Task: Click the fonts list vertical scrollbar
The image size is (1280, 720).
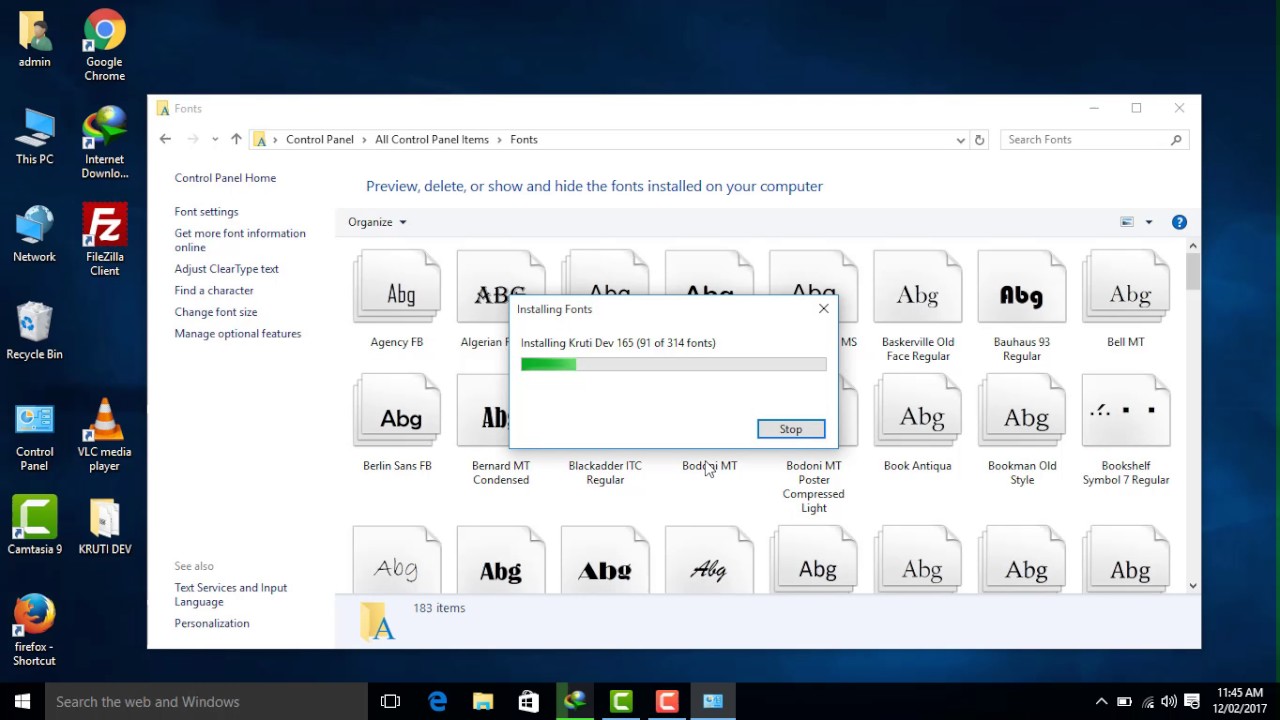Action: pos(1192,415)
